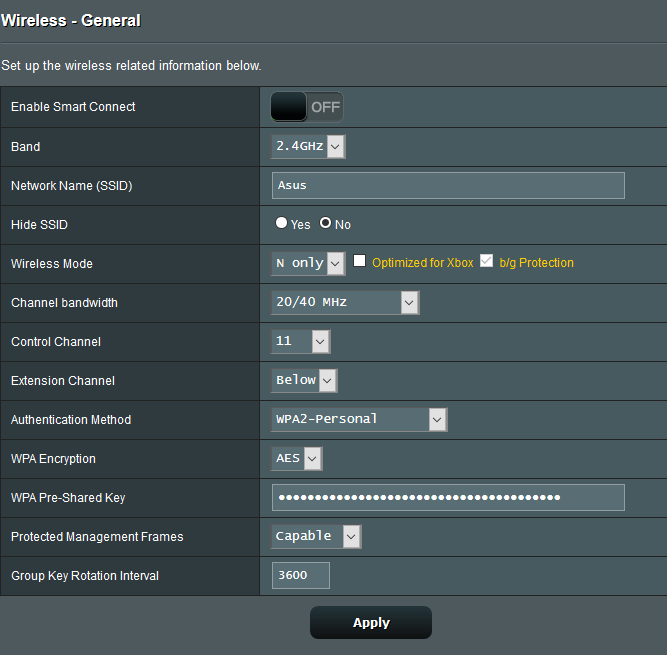Screen dimensions: 667x655
Task: Click the WPA Pre-Shared Key field
Action: pyautogui.click(x=448, y=497)
